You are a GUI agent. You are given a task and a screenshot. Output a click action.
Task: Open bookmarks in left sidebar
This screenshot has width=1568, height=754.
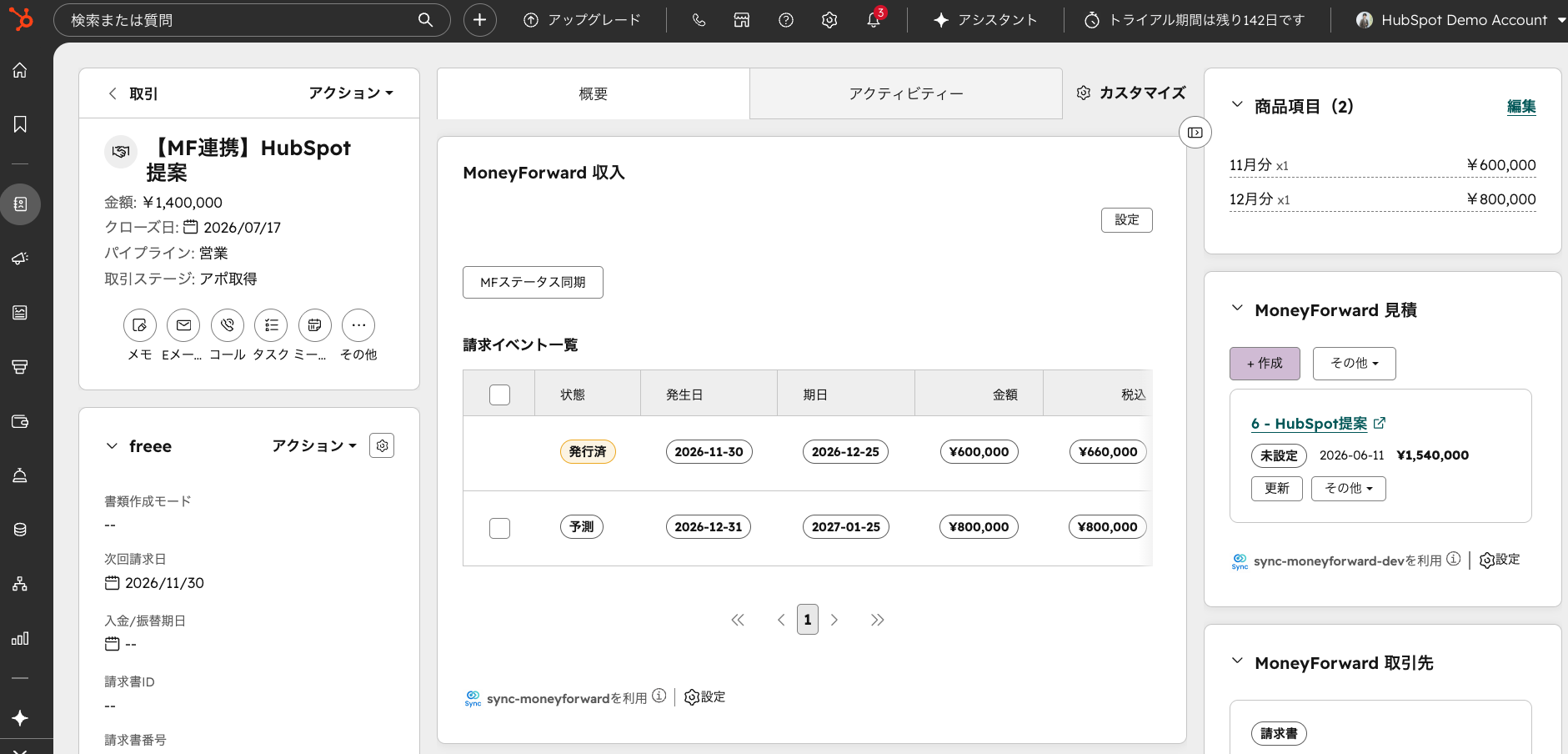click(x=20, y=124)
